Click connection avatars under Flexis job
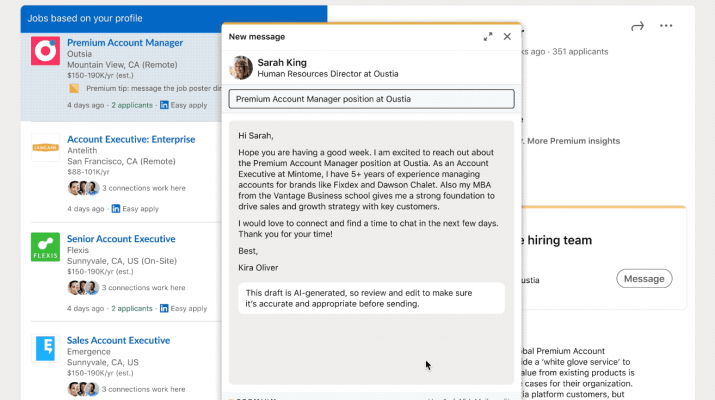715x400 pixels. pos(83,288)
